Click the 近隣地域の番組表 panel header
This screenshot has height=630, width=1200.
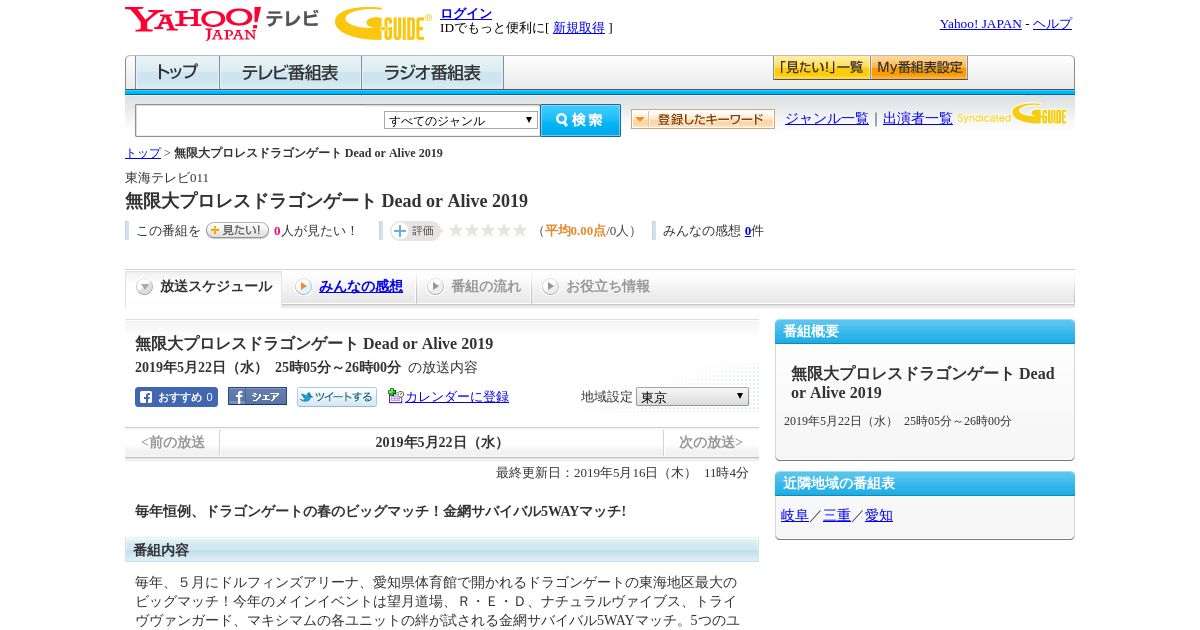point(925,484)
